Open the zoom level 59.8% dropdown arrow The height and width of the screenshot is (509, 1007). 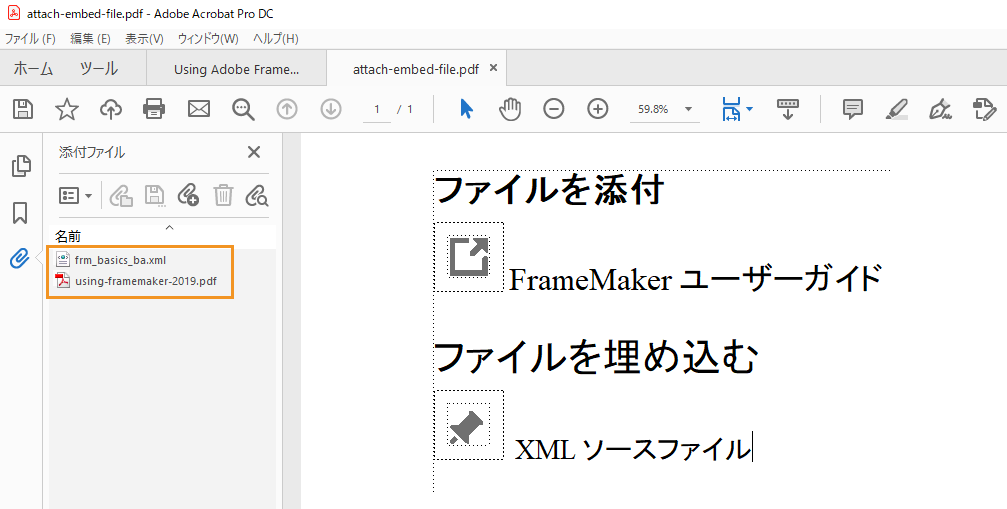coord(688,109)
